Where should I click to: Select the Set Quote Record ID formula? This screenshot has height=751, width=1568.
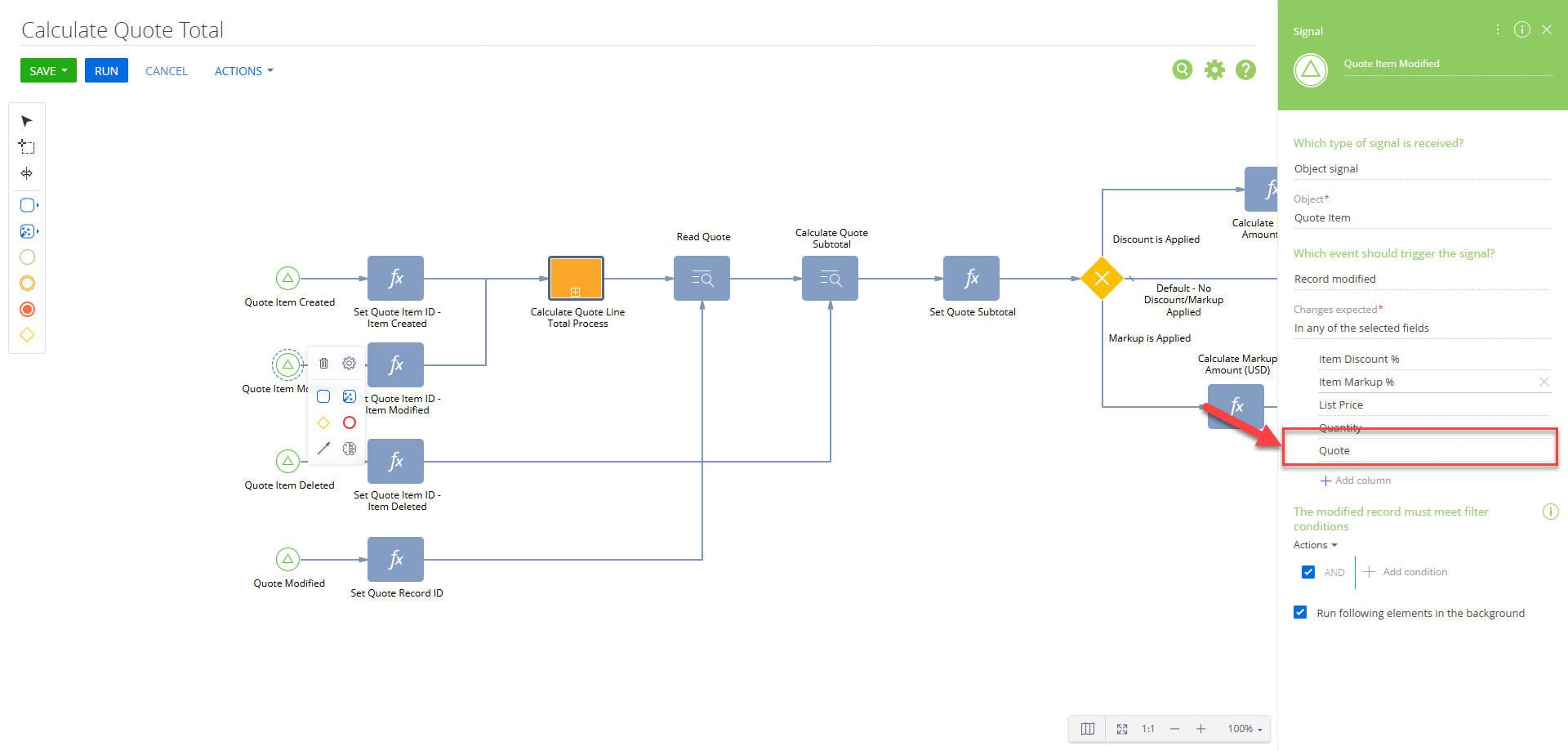click(x=395, y=560)
